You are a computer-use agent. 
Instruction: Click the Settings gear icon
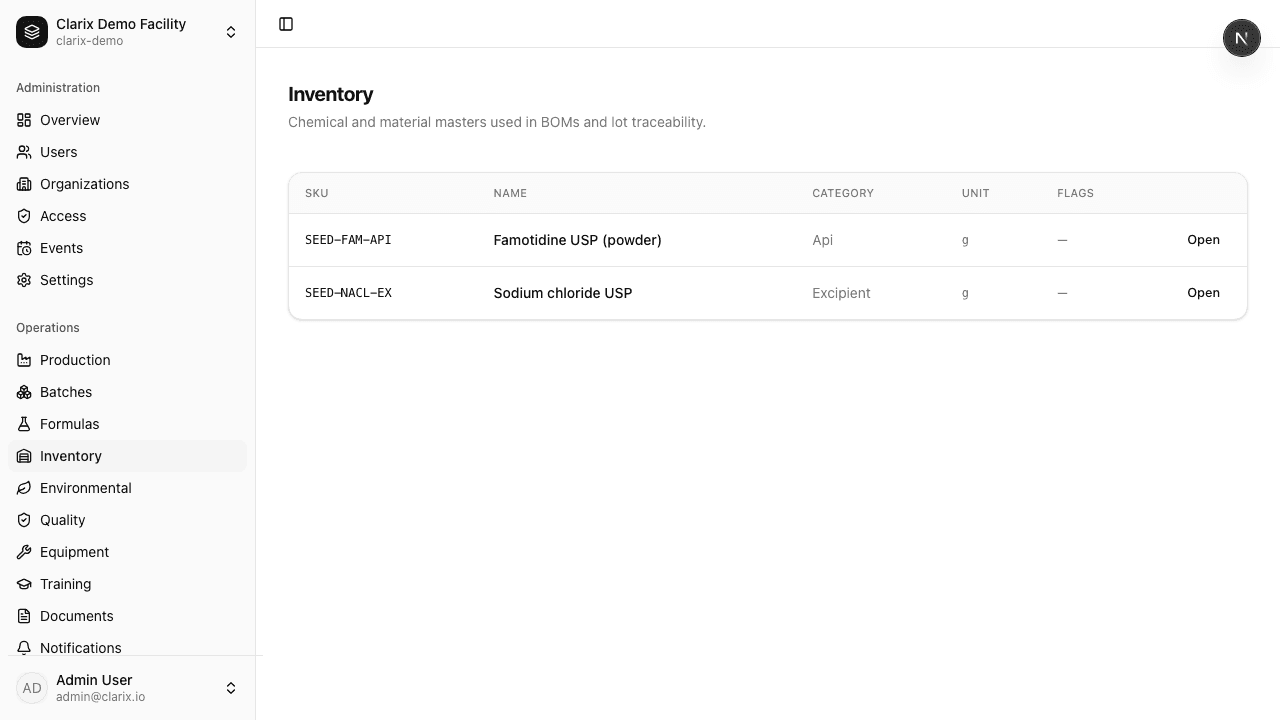[x=24, y=280]
